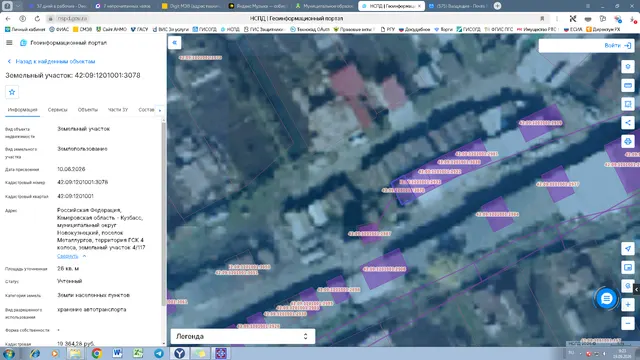This screenshot has width=640, height=360.
Task: Open a new browser tab with plus button
Action: (497, 6)
